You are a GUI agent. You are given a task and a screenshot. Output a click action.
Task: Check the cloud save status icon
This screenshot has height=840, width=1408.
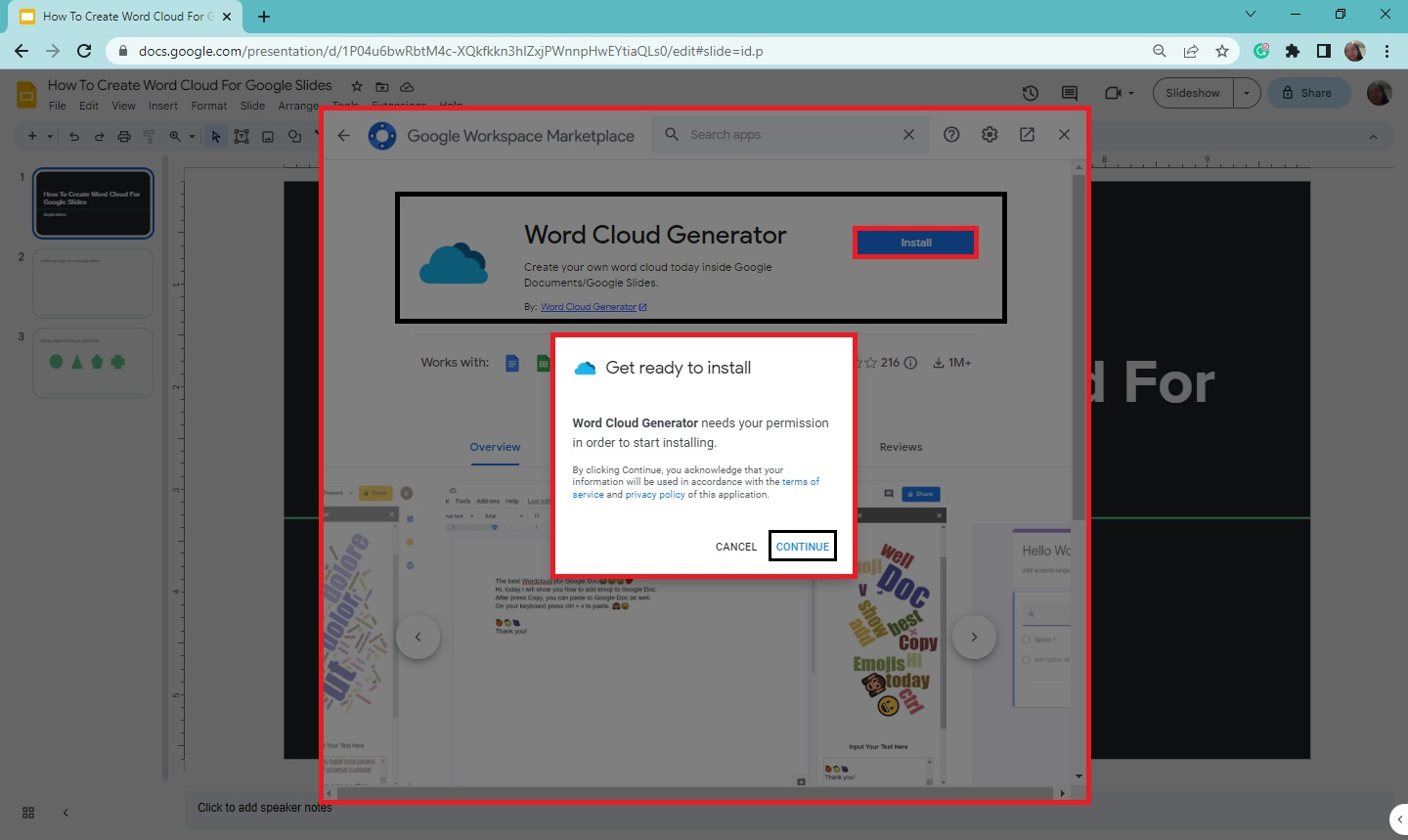407,86
